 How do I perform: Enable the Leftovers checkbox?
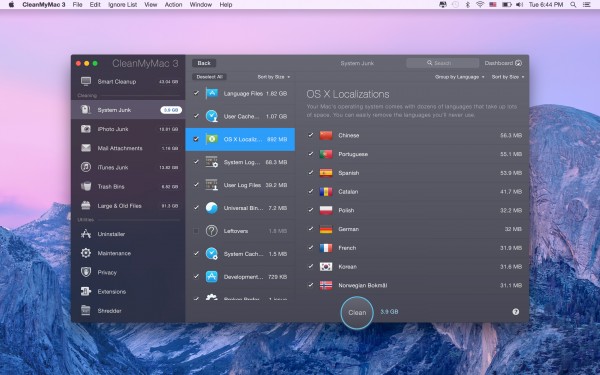[196, 231]
